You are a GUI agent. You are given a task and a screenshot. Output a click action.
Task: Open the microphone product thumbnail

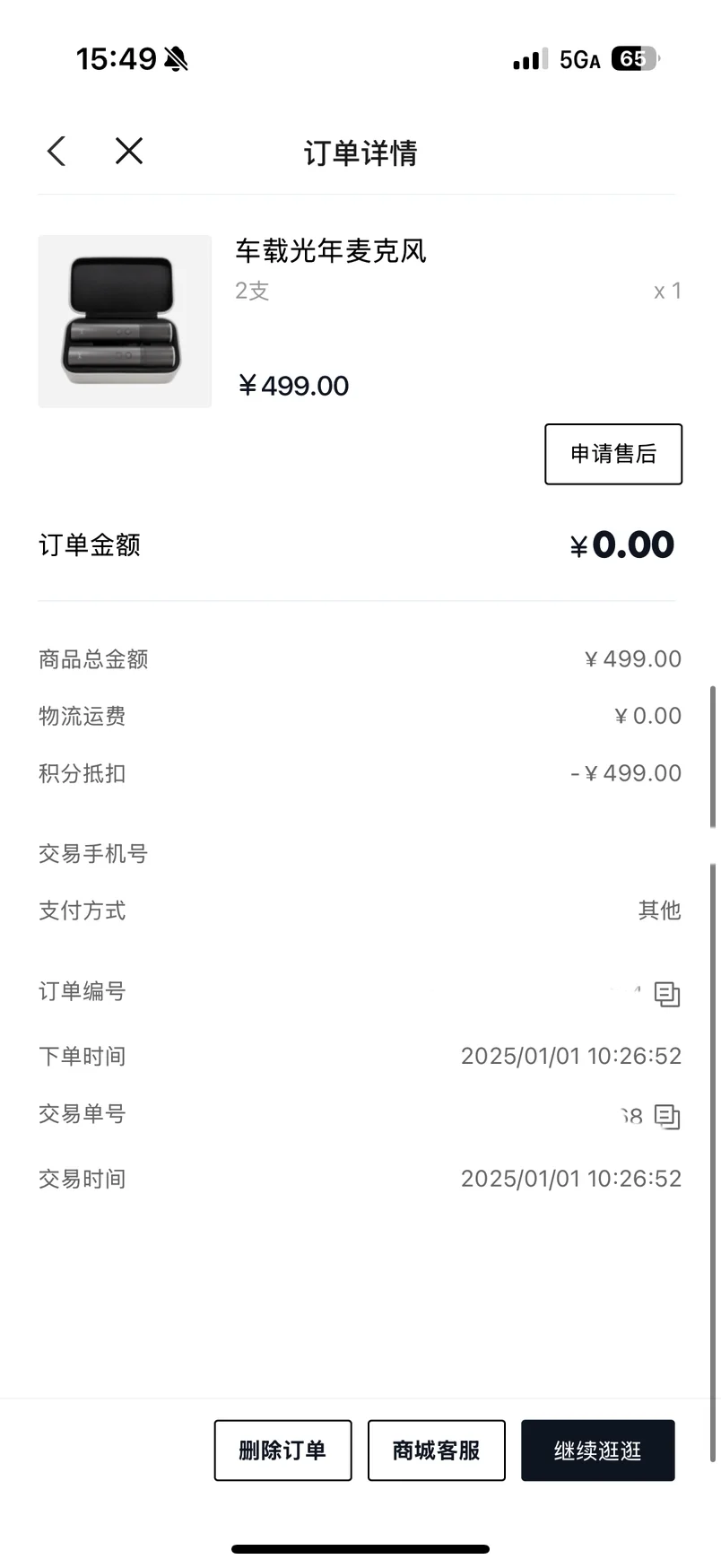(x=125, y=321)
